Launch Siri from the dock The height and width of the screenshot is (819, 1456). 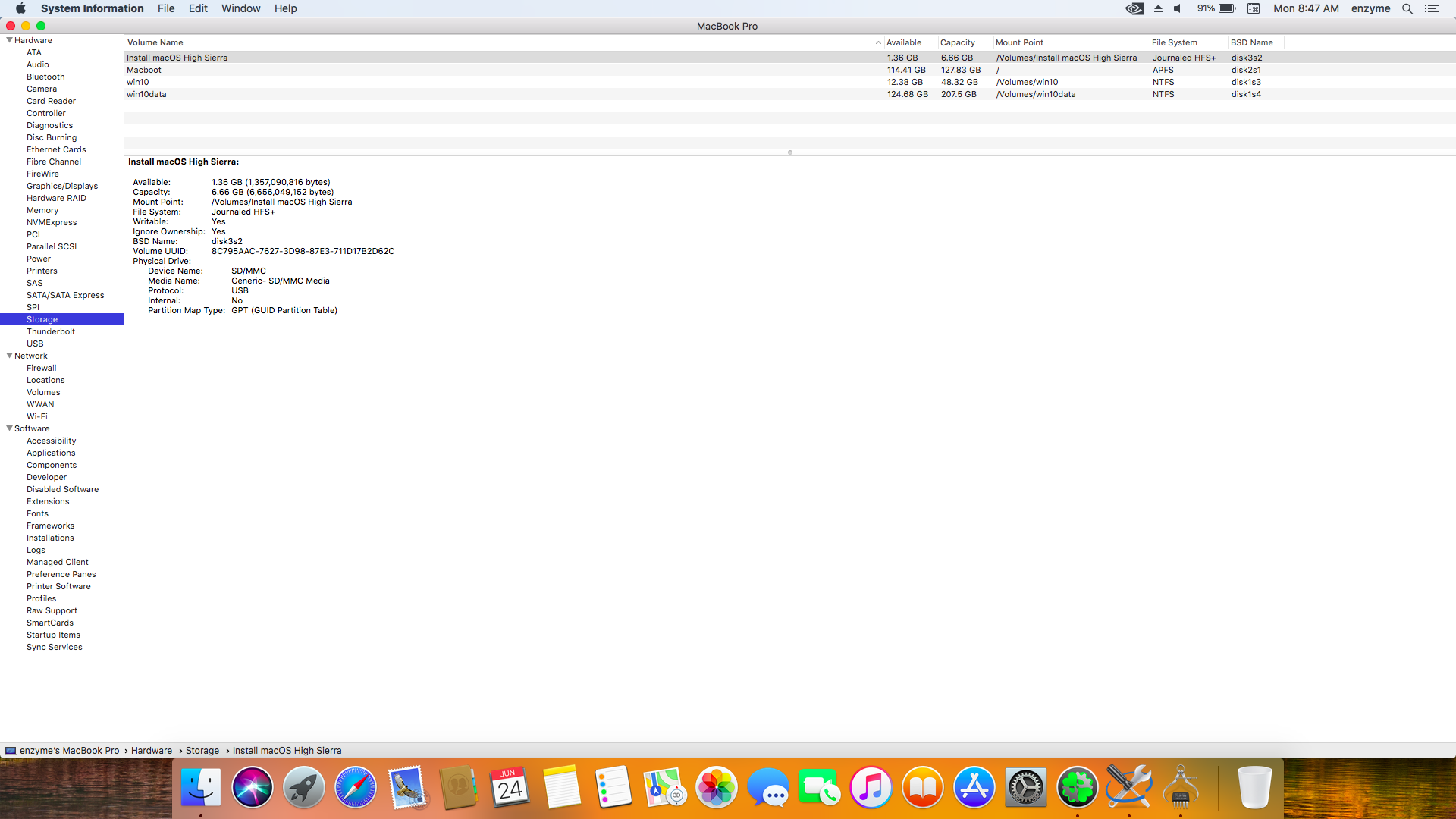tap(252, 788)
